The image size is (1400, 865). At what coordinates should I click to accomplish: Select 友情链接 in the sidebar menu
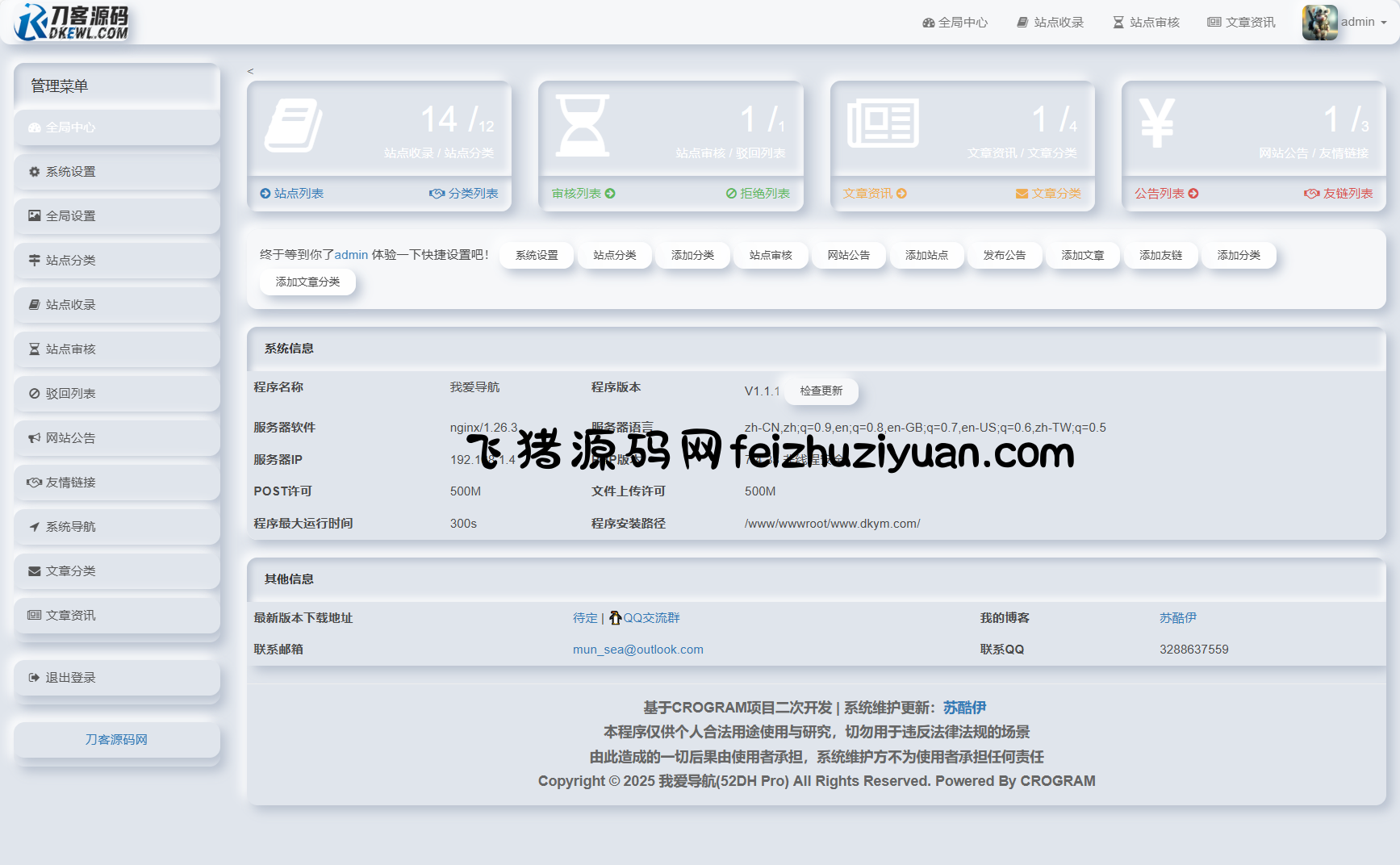[x=70, y=483]
